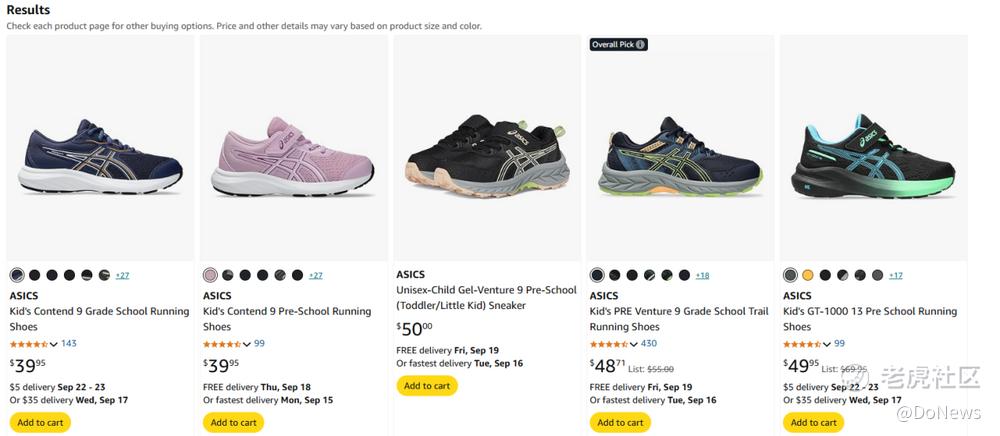1000x436 pixels.
Task: Show +18 more colors for PRE Venture 9
Action: (702, 275)
